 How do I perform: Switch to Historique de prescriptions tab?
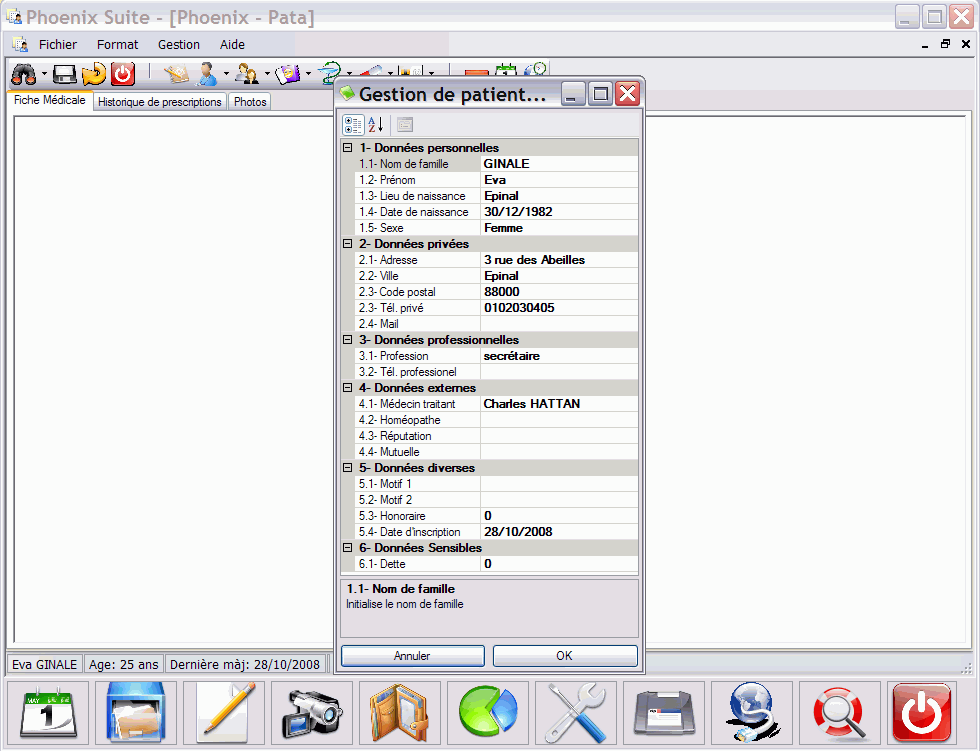[x=159, y=102]
